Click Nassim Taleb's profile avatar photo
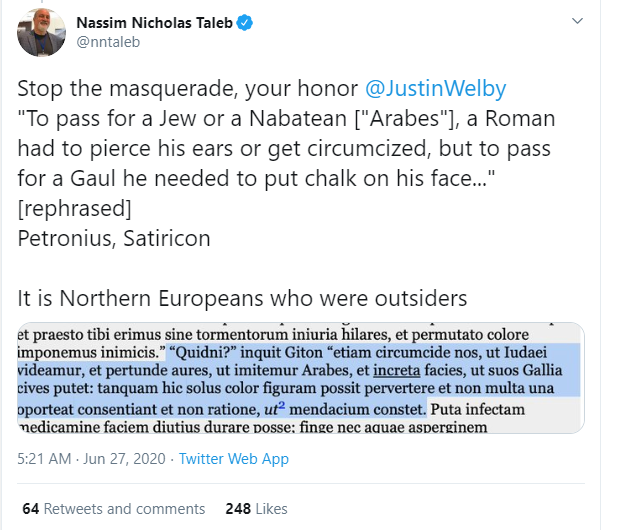This screenshot has width=629, height=530. 41,37
